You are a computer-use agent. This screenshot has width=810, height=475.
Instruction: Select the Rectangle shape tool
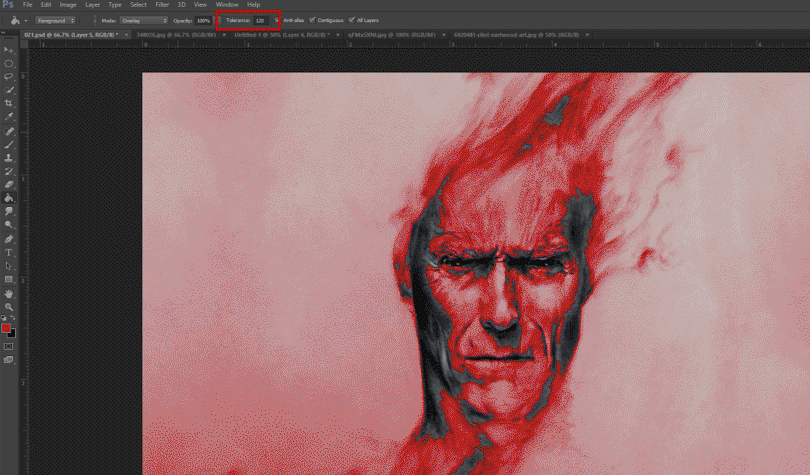(9, 279)
